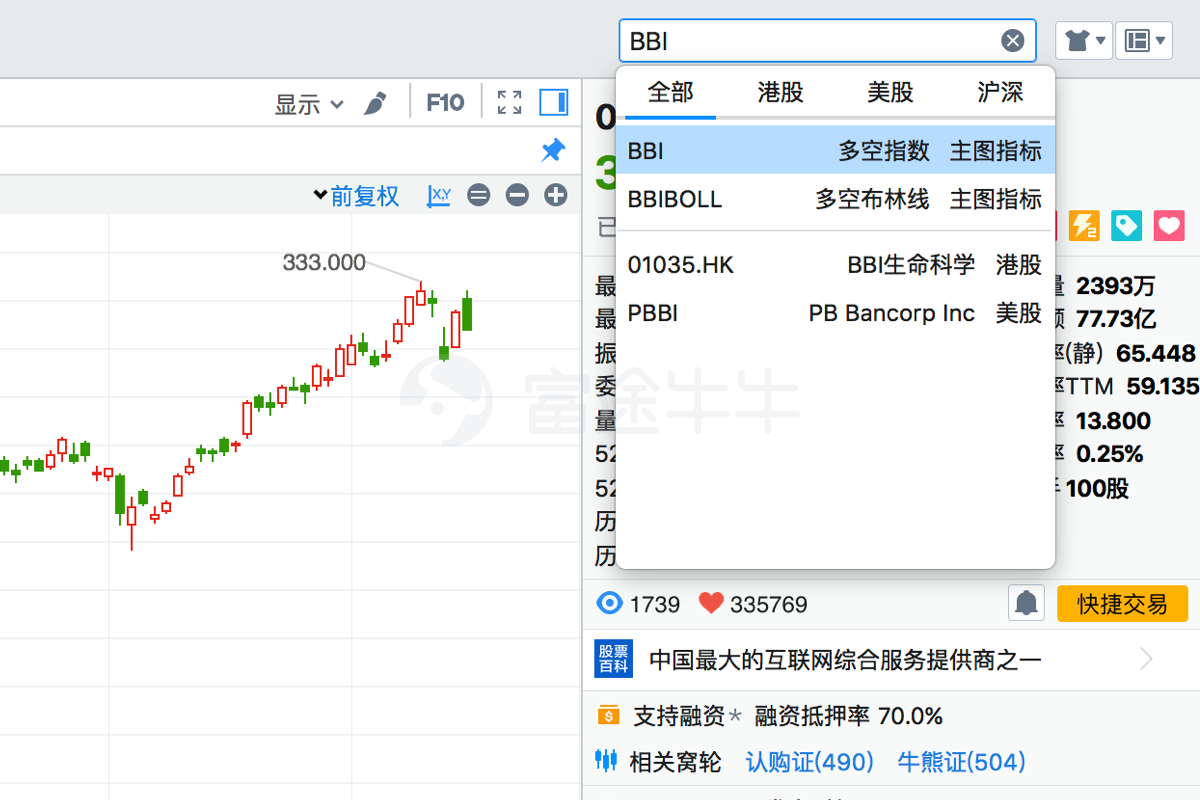
Task: Click the 333.000 high price label
Action: [324, 262]
